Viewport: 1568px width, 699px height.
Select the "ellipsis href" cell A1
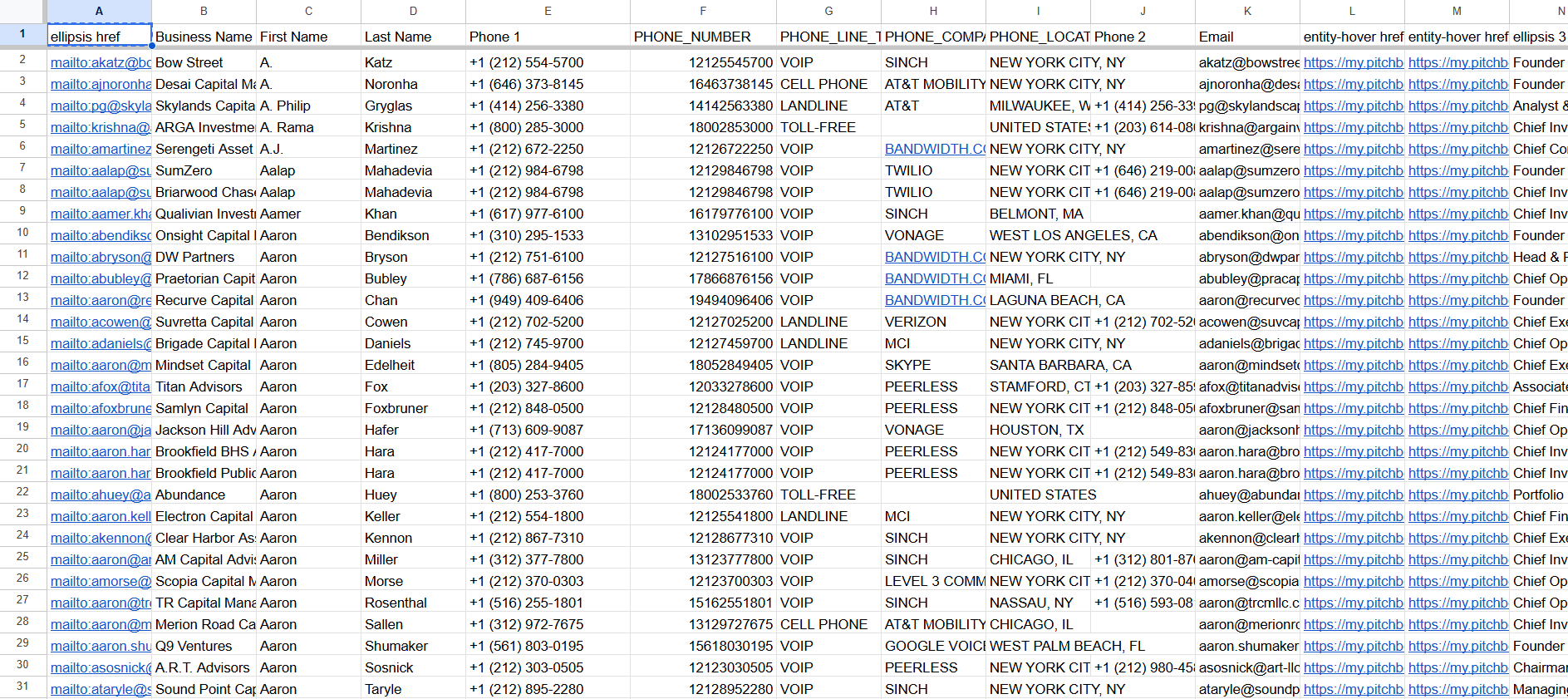pos(99,37)
